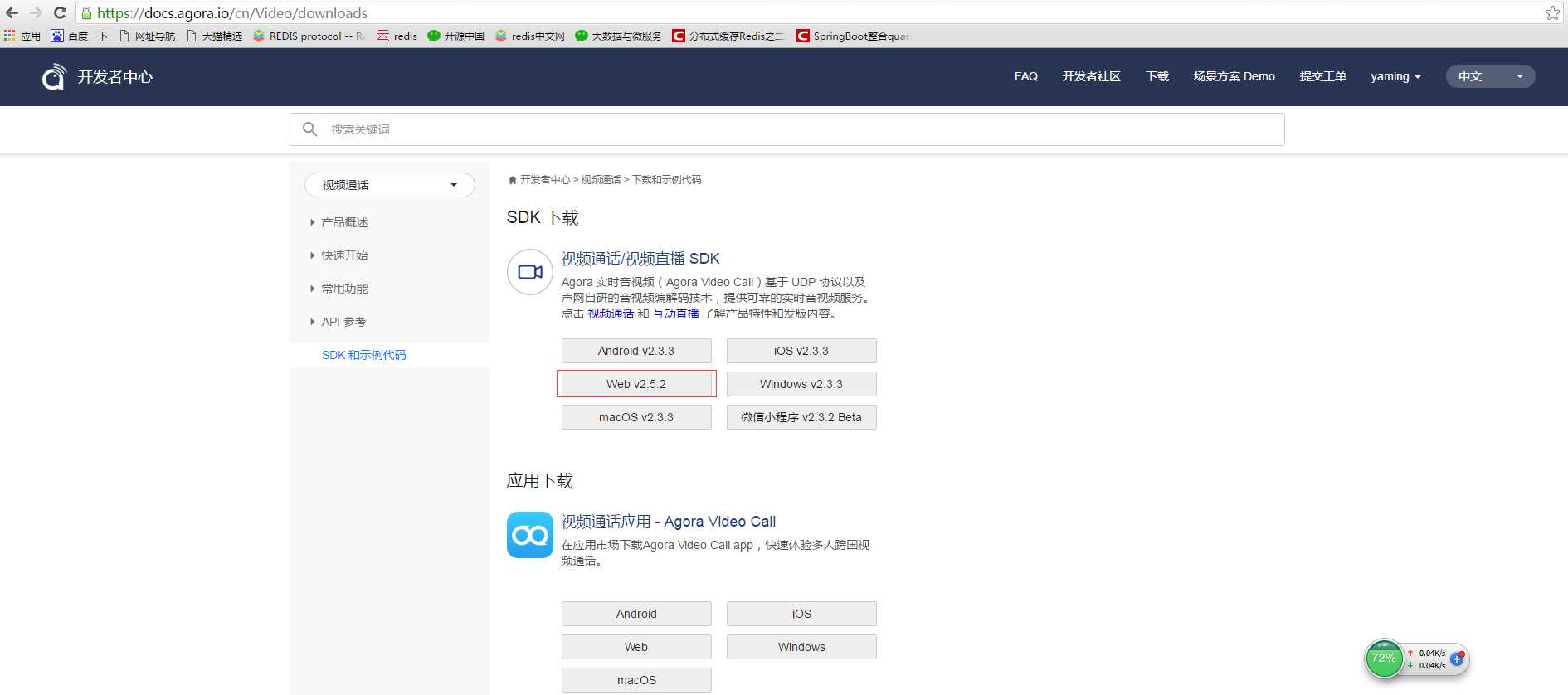Viewport: 1568px width, 695px height.
Task: Open the REDIS protocol bookmark
Action: tap(309, 36)
